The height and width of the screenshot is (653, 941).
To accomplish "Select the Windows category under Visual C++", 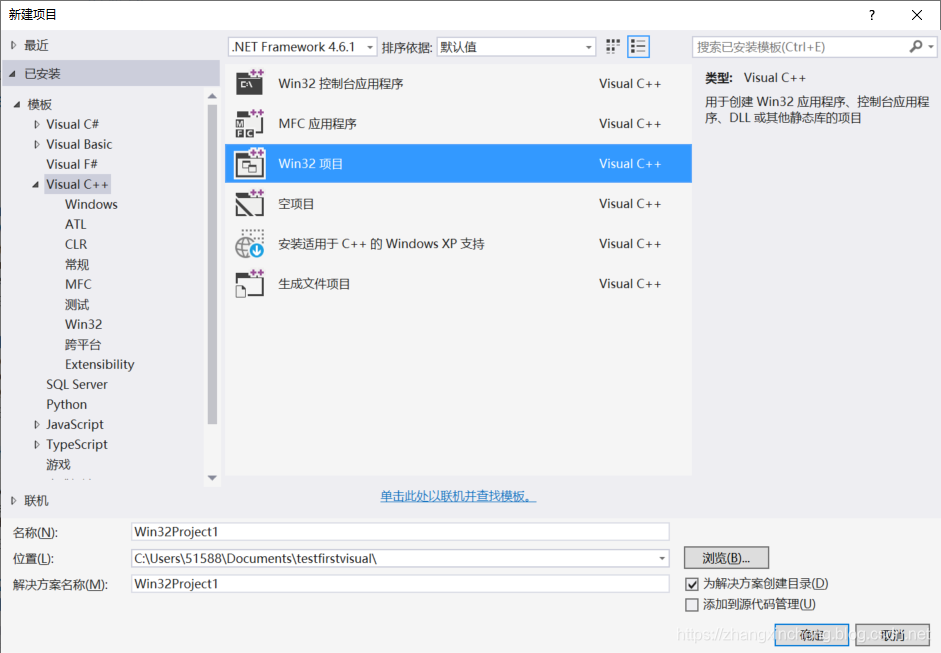I will 91,204.
